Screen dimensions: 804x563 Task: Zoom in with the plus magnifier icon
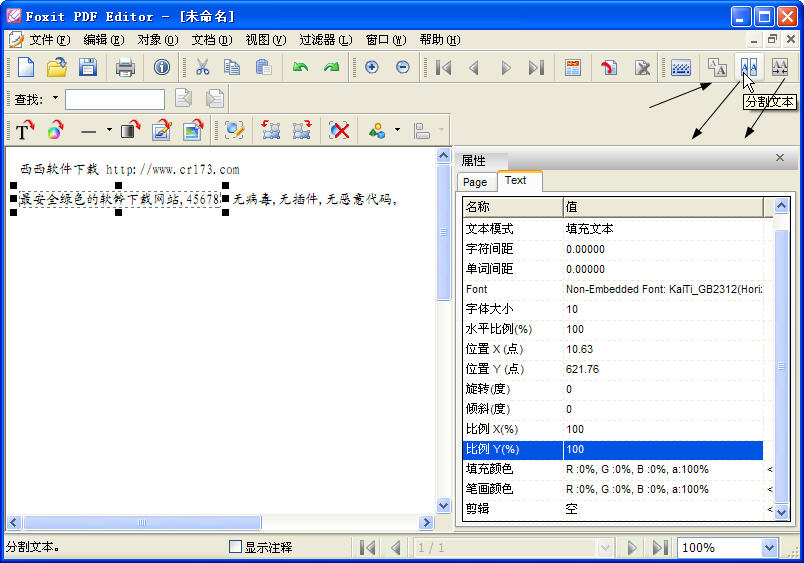tap(372, 67)
